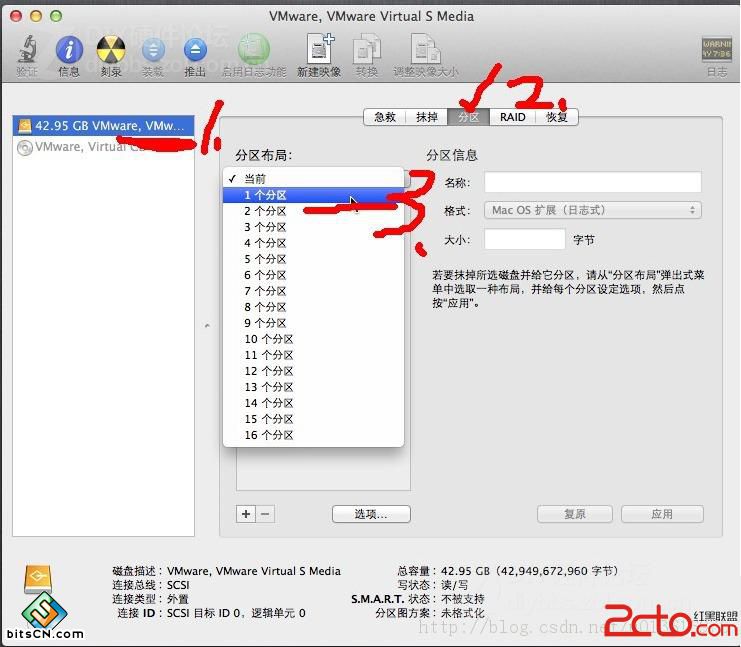Choose 16 个分区 from layout menu
741x647 pixels.
point(313,435)
